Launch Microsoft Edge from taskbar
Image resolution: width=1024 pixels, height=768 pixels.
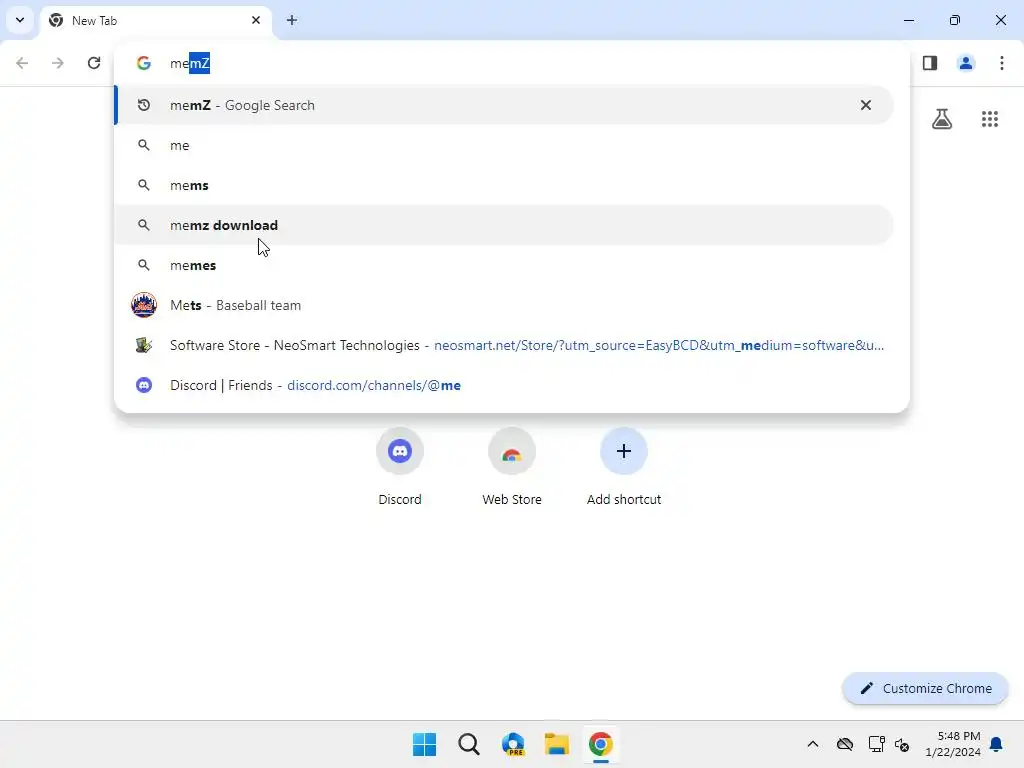point(513,744)
